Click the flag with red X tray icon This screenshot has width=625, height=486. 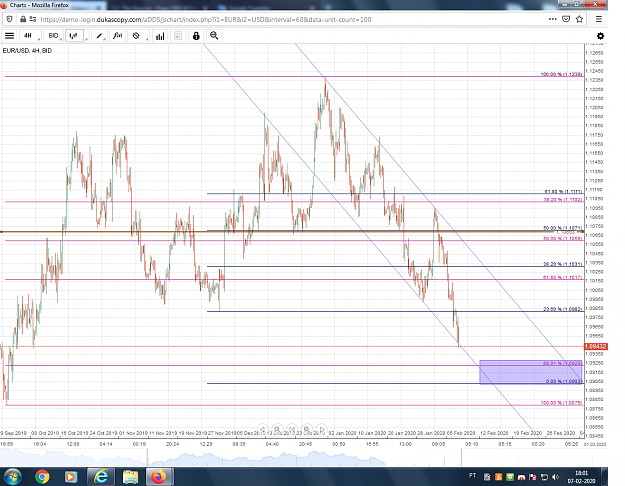533,477
